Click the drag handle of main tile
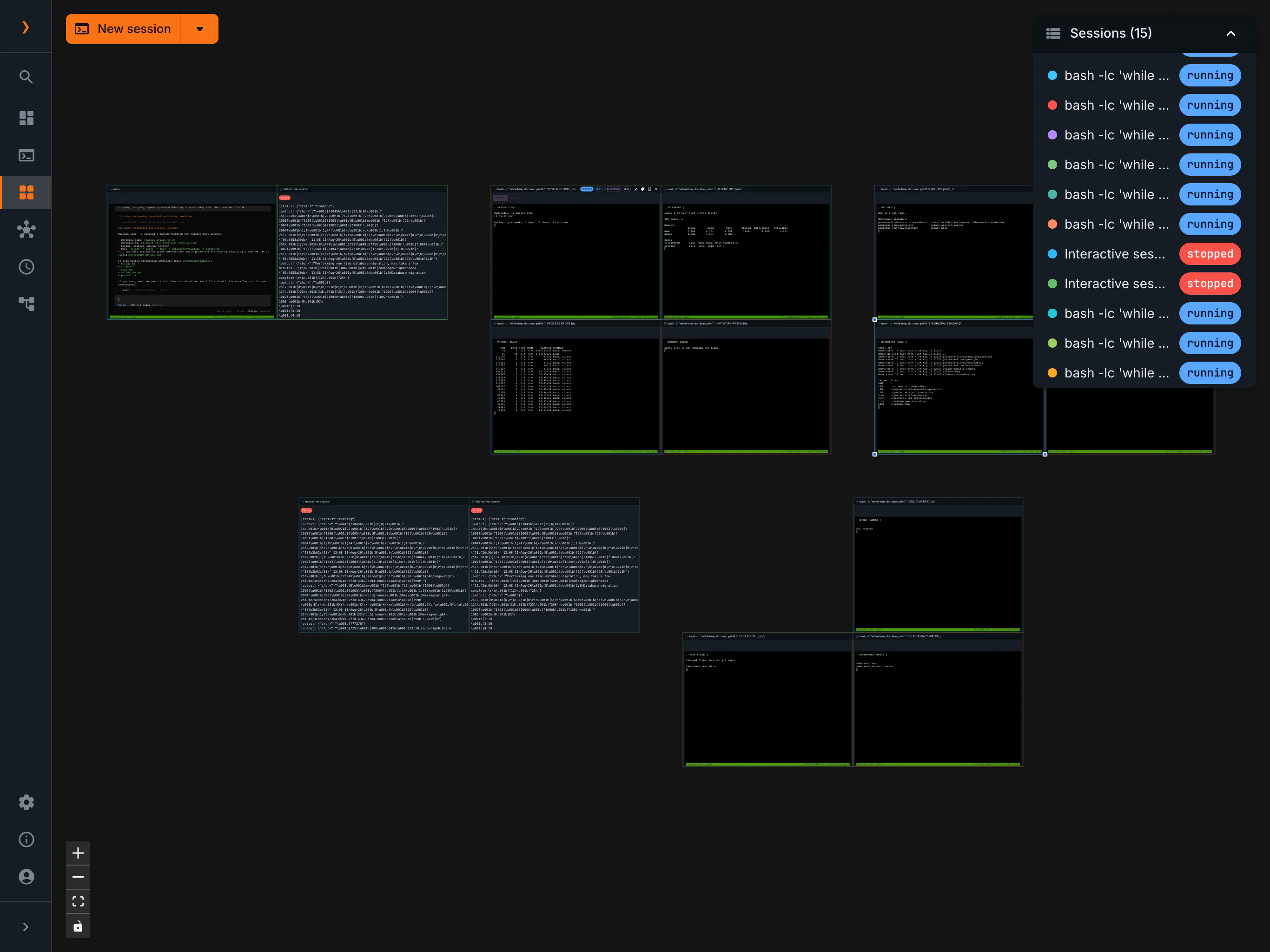The height and width of the screenshot is (952, 1270). click(111, 189)
